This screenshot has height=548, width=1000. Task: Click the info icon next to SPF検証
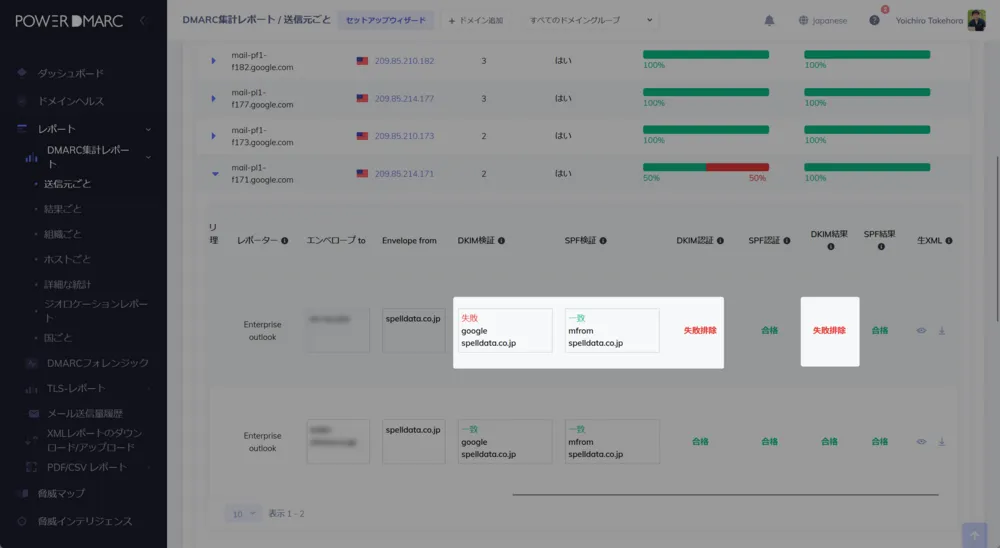click(x=603, y=241)
